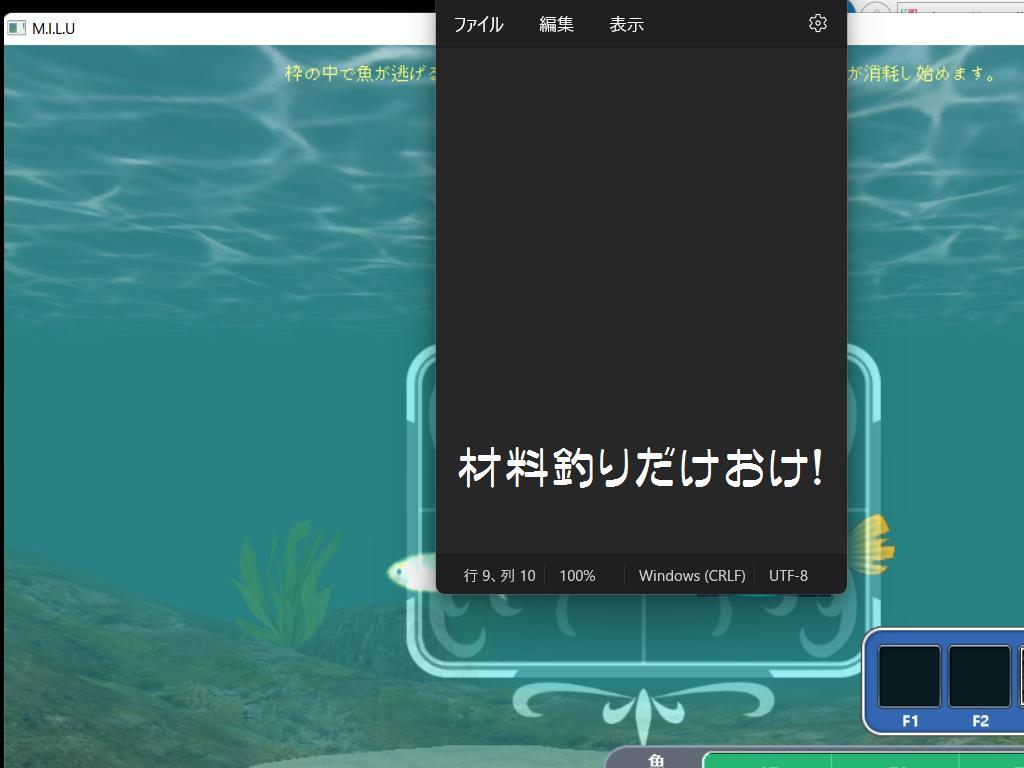The height and width of the screenshot is (768, 1024).
Task: Click the 100% zoom level indicator
Action: 577,575
